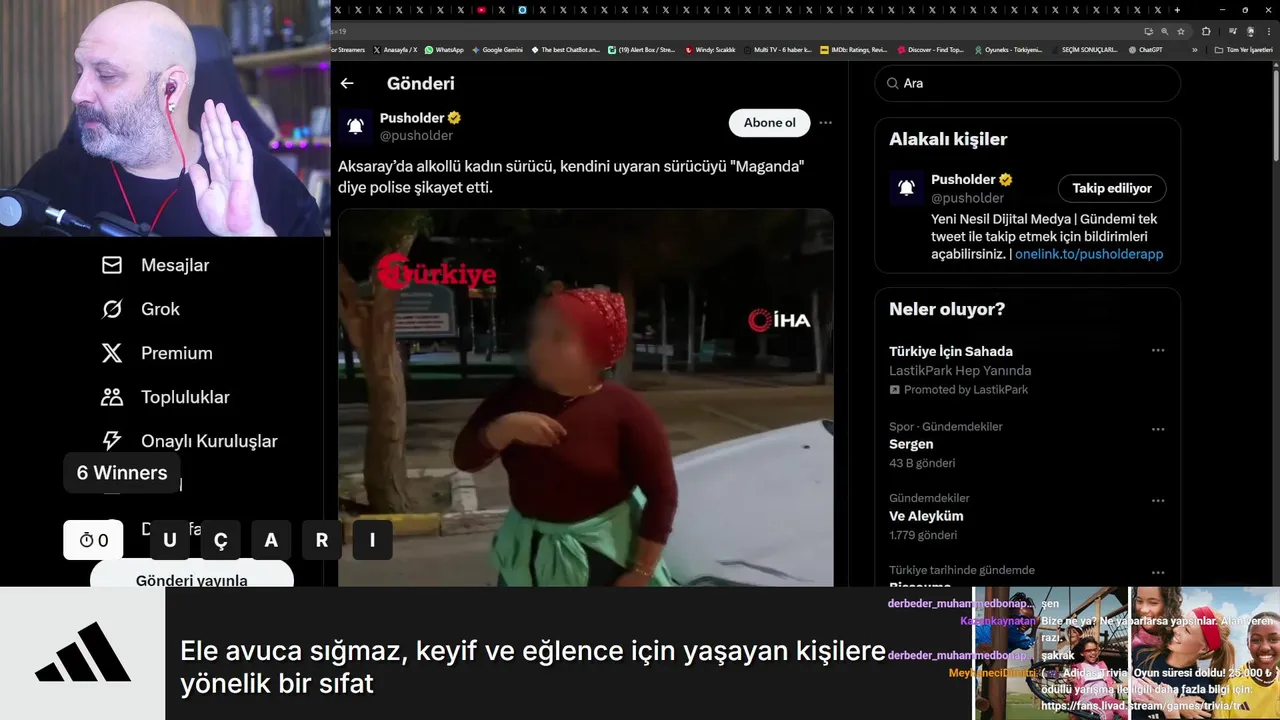
Task: Open the Ve Aleyküm trending topic
Action: click(x=926, y=516)
